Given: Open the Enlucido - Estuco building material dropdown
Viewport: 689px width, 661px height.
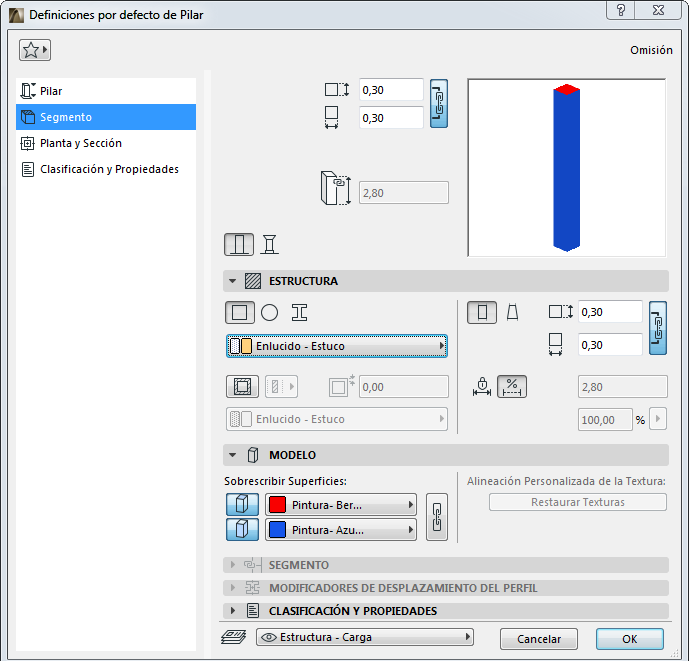Looking at the screenshot, I should coord(337,346).
